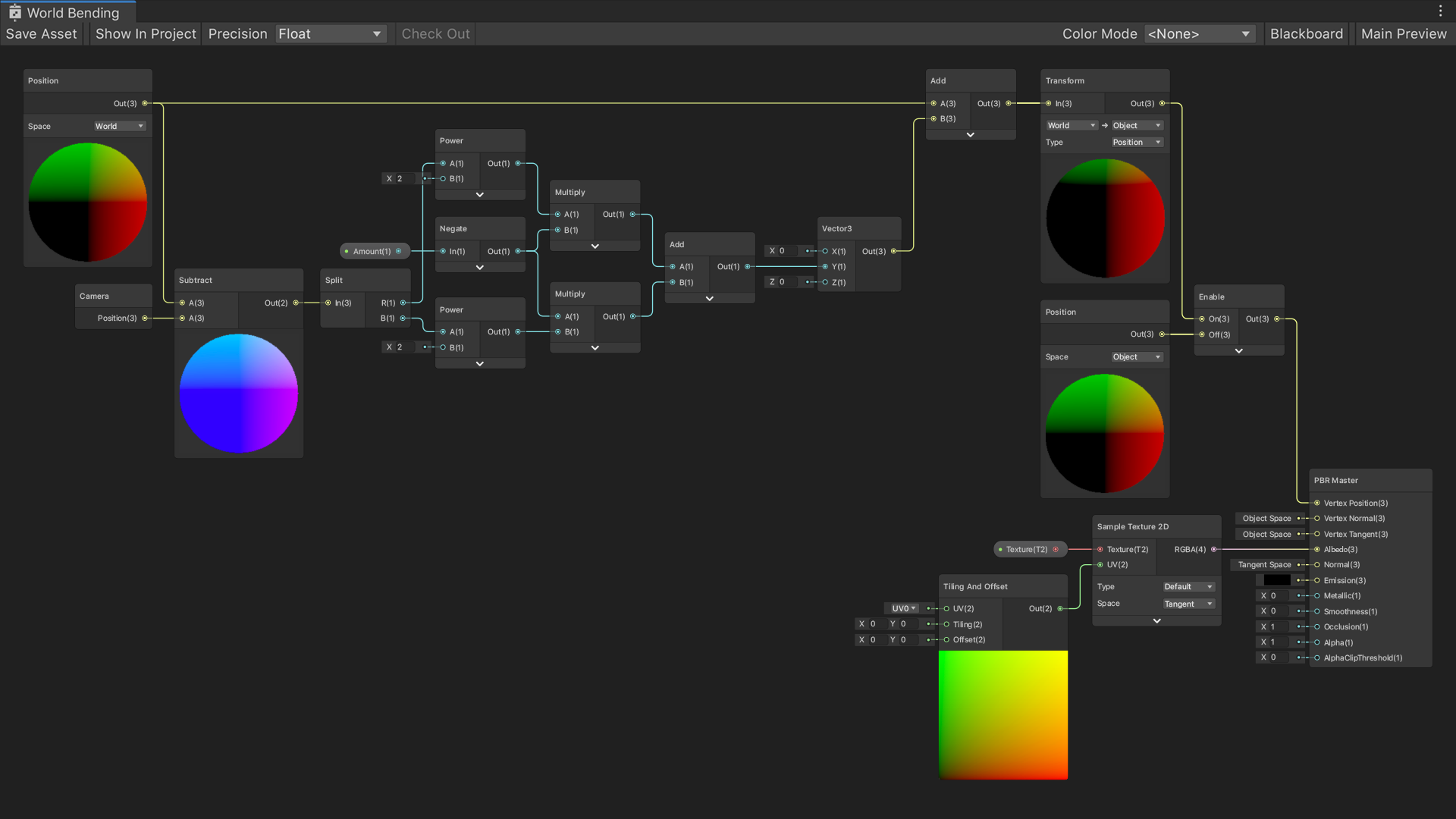This screenshot has height=819, width=1456.
Task: Click Enable node On(3) input port
Action: coord(1202,319)
